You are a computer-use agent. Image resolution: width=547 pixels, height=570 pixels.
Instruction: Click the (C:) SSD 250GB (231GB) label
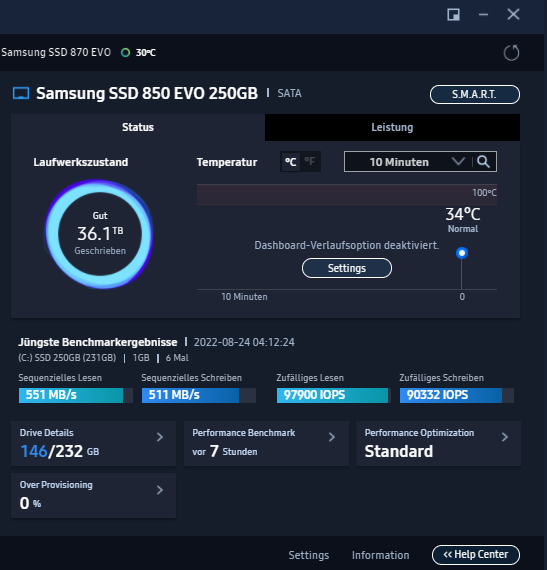tap(67, 358)
